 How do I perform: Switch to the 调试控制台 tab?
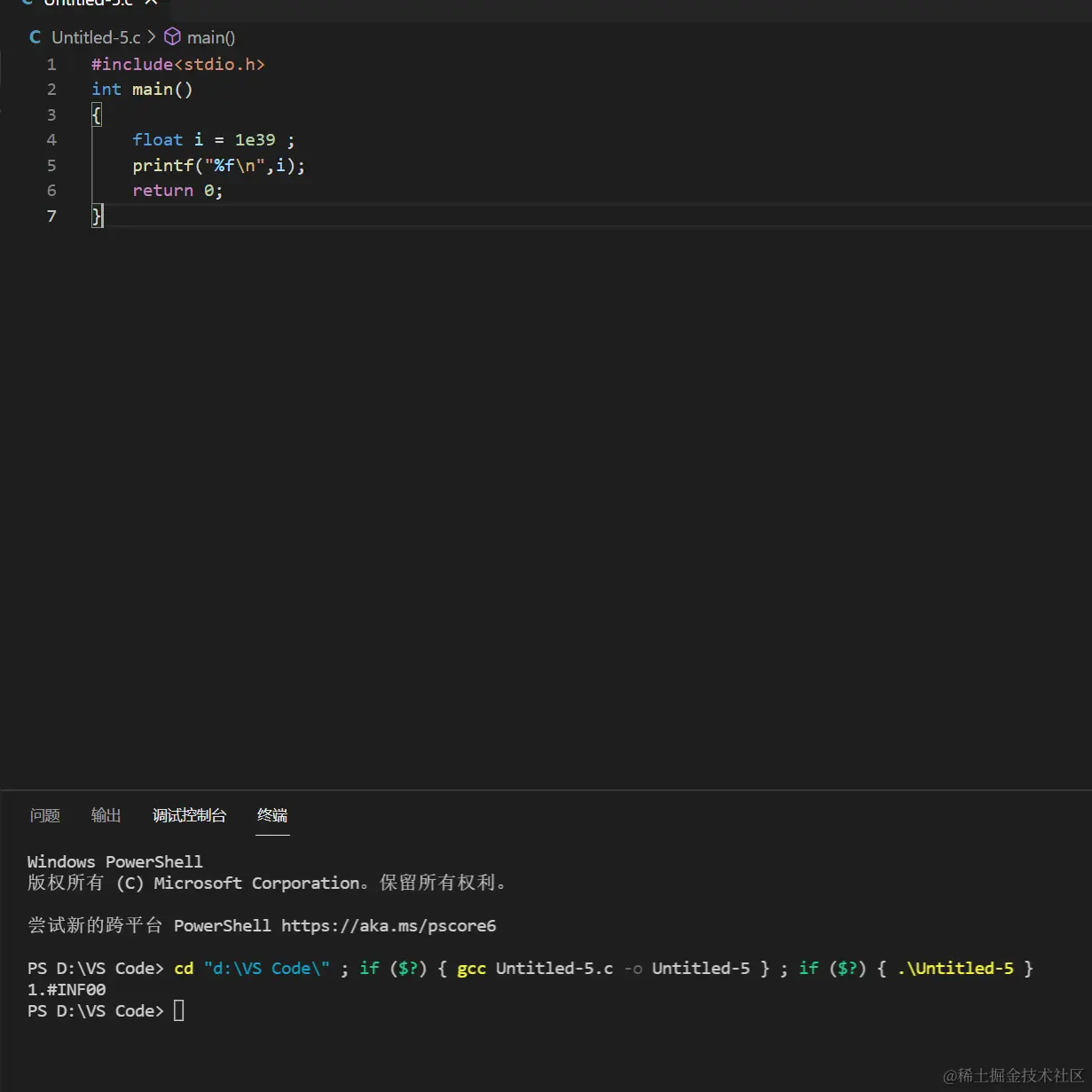(190, 815)
